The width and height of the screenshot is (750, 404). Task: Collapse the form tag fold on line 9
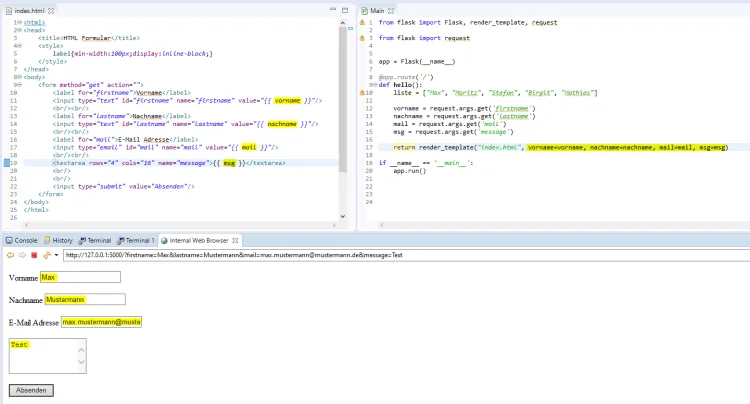19,85
